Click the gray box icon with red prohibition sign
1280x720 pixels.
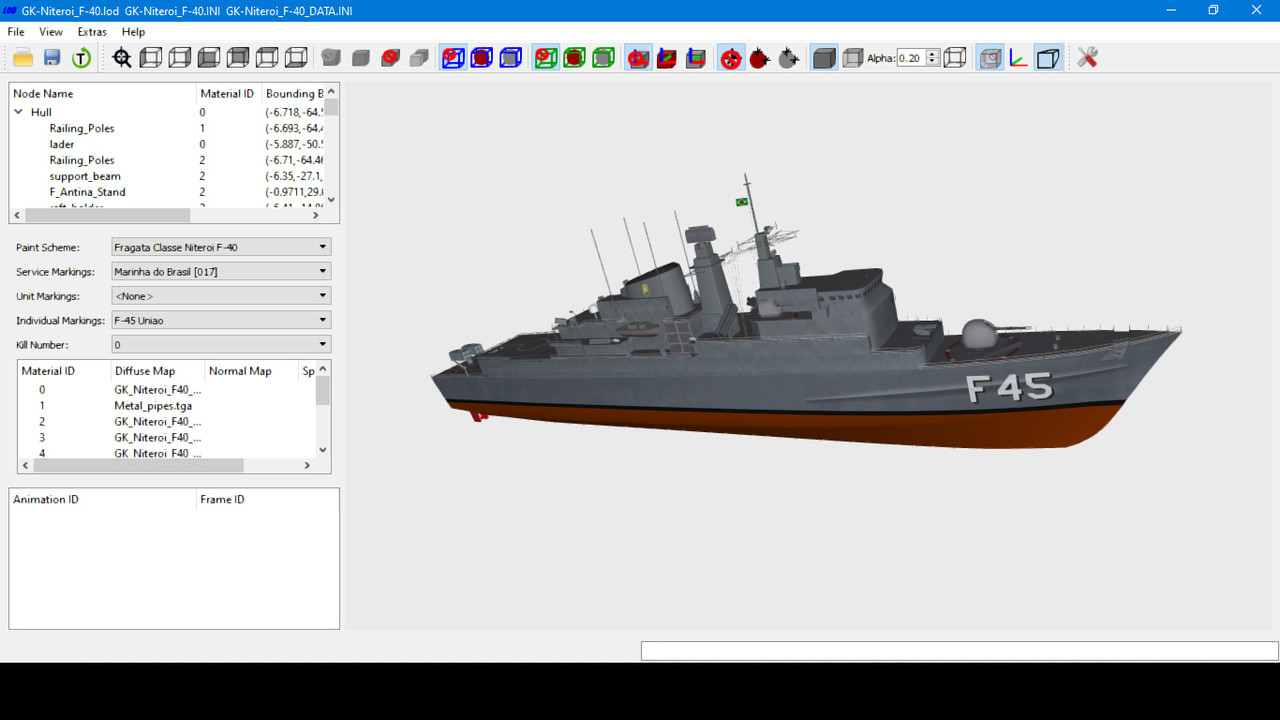390,58
